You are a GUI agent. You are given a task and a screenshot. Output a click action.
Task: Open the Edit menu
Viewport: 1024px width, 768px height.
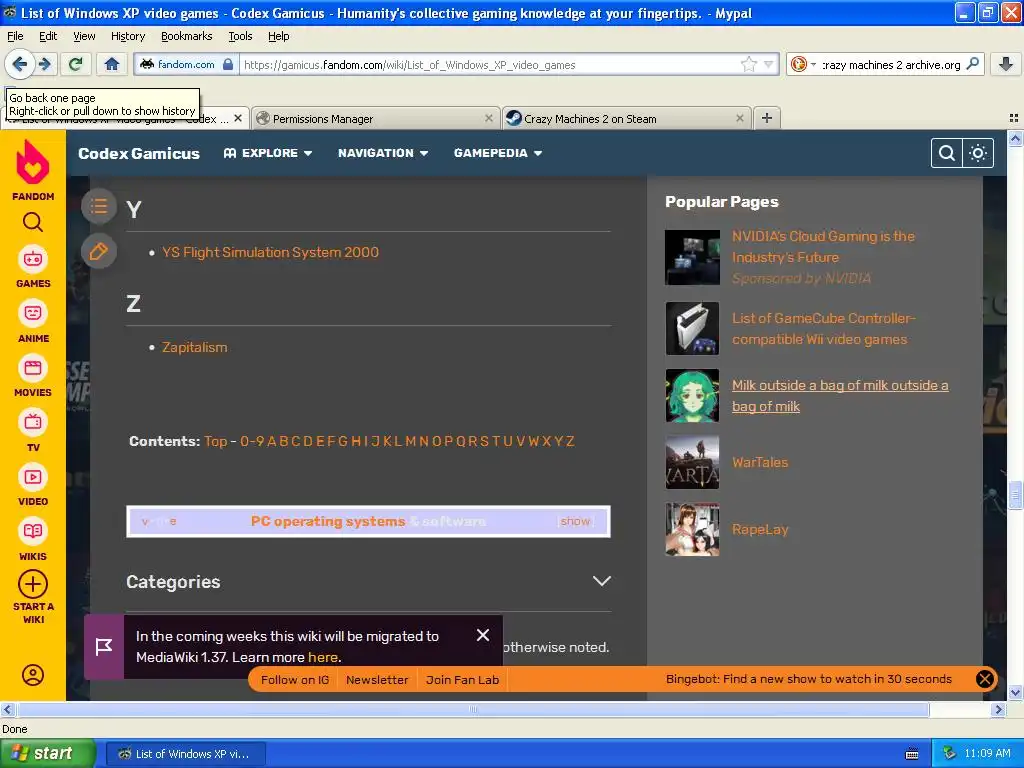click(48, 36)
